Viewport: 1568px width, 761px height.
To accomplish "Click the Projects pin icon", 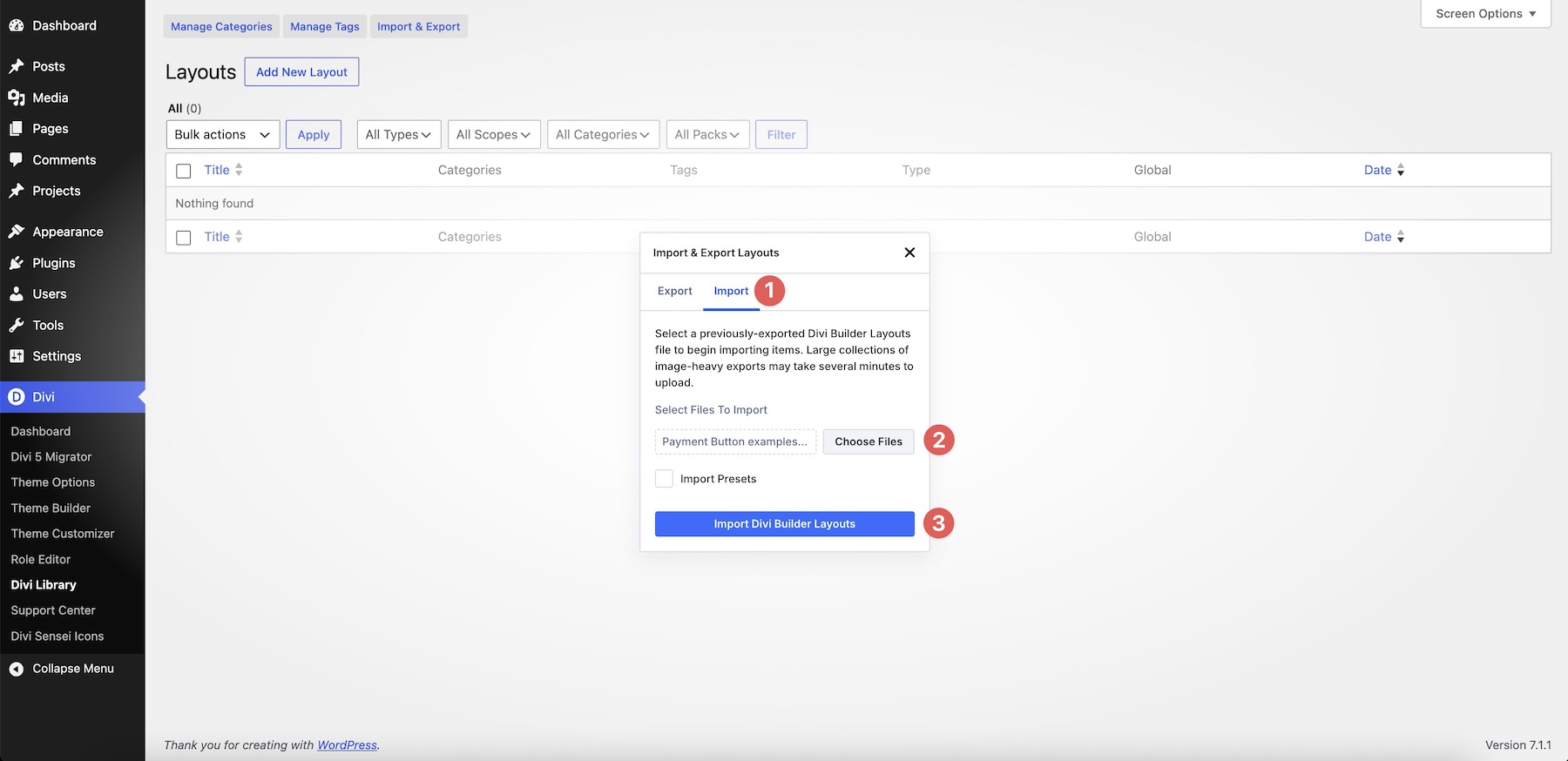I will (x=16, y=191).
